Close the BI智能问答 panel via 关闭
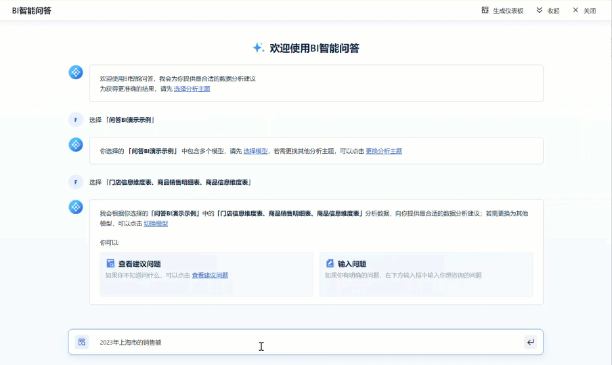The width and height of the screenshot is (612, 365). 584,11
